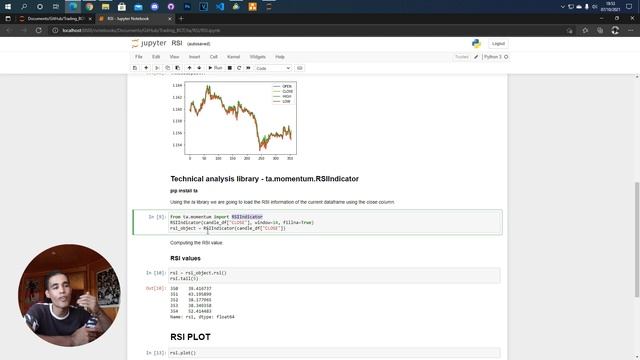Click the edit pencil icon near kernel name
The image size is (640, 360).
coord(476,57)
